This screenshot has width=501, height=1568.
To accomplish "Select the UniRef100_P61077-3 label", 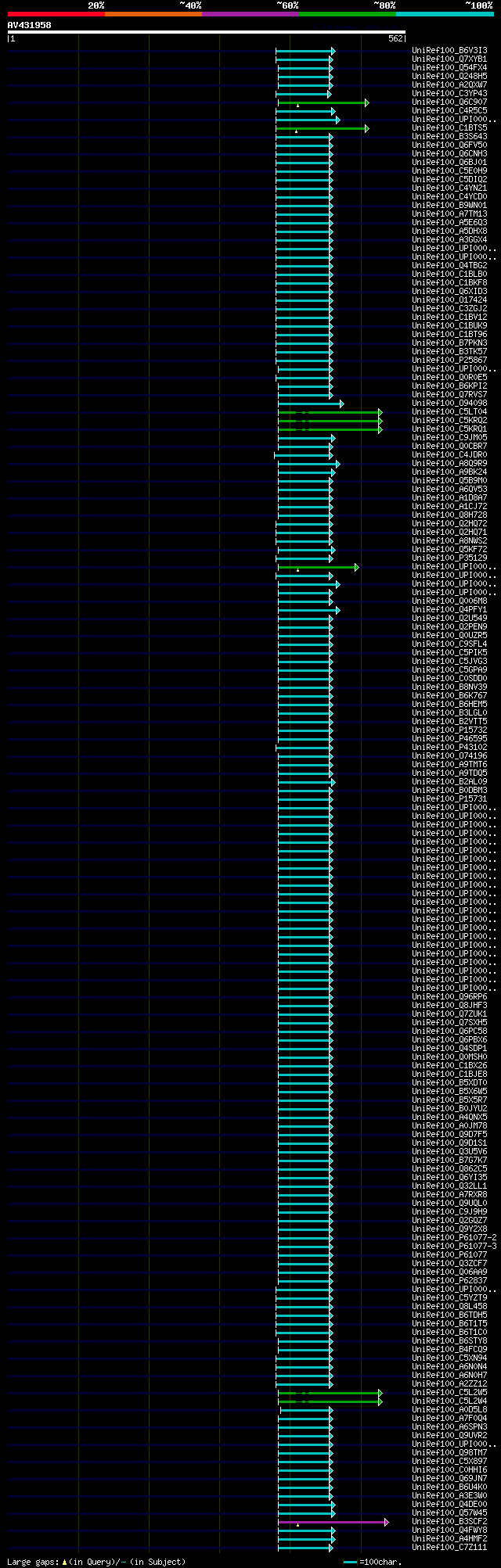I will (x=454, y=1246).
